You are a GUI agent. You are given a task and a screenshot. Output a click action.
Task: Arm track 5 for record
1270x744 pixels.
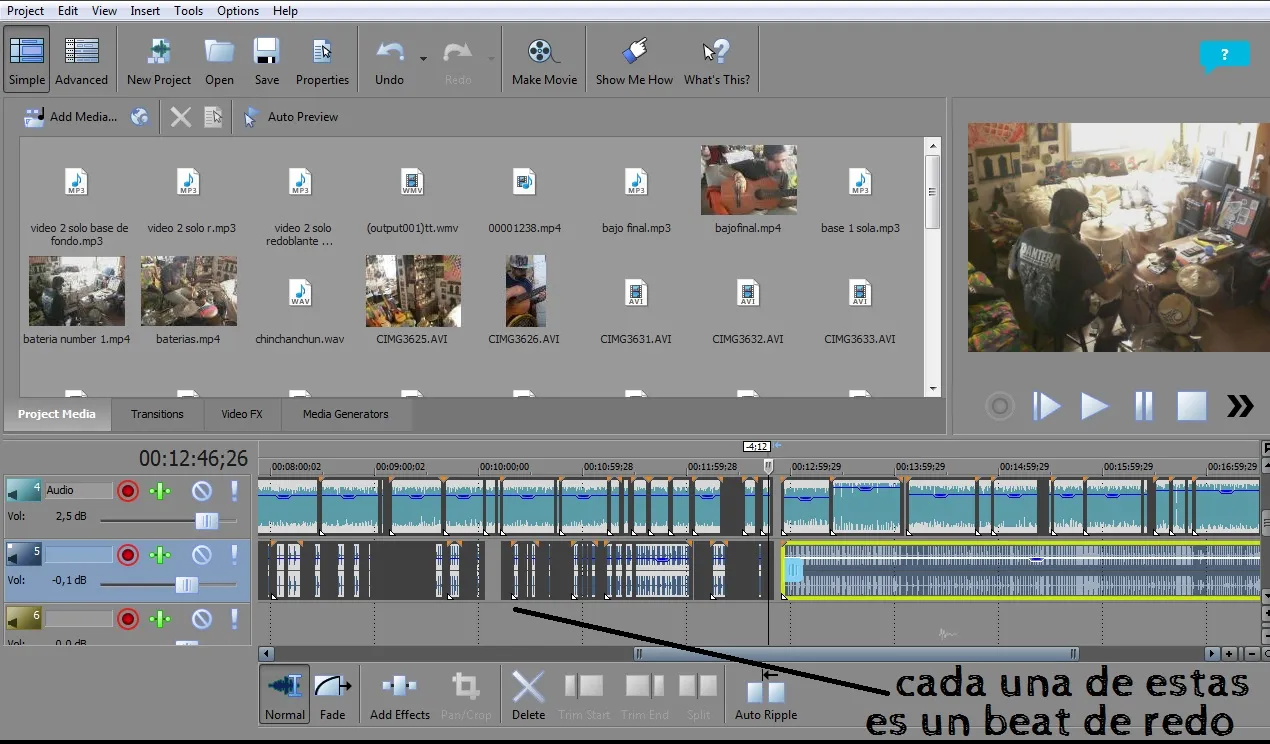(x=128, y=555)
